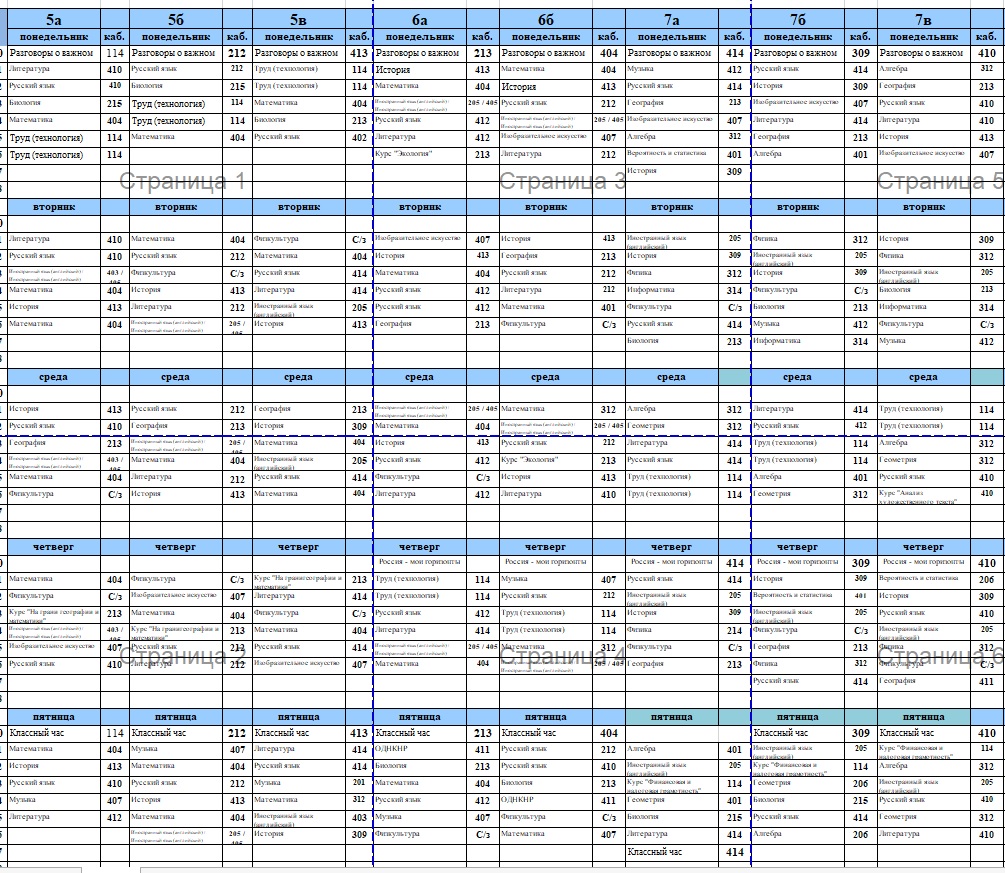This screenshot has width=1005, height=873.
Task: Select the среда header in 7в column
Action: (x=923, y=377)
